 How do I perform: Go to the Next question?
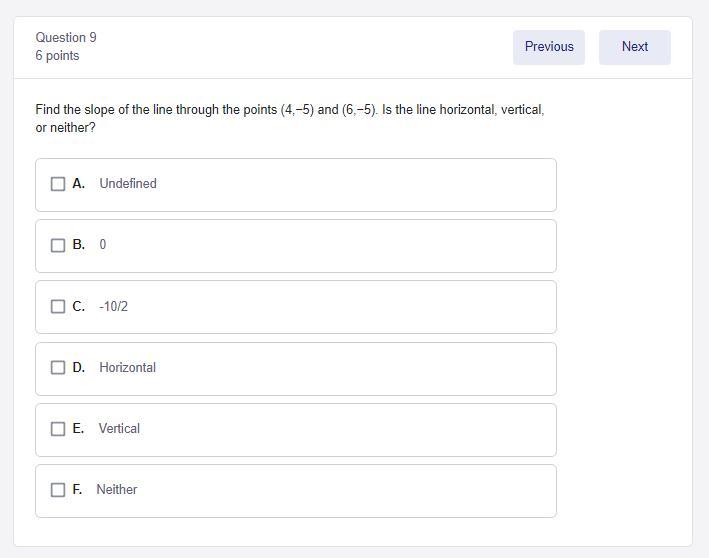click(x=634, y=47)
